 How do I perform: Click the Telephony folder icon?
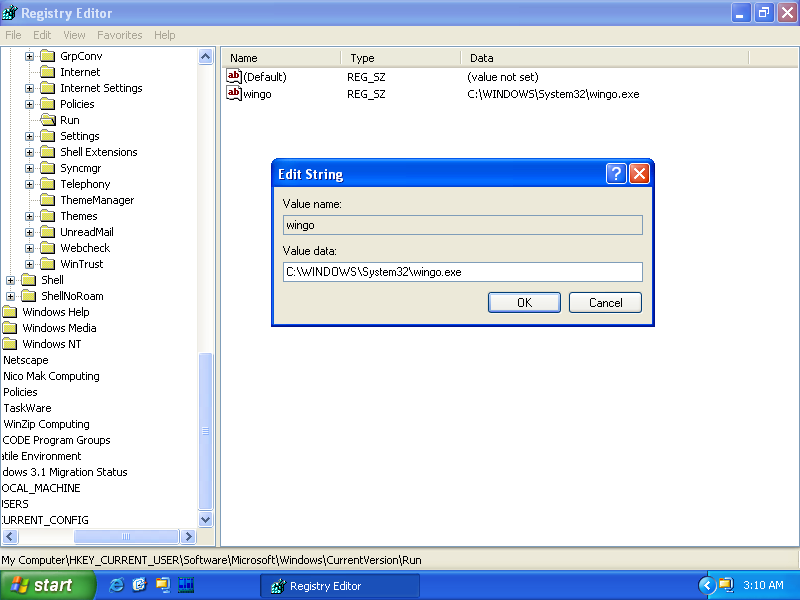[47, 184]
